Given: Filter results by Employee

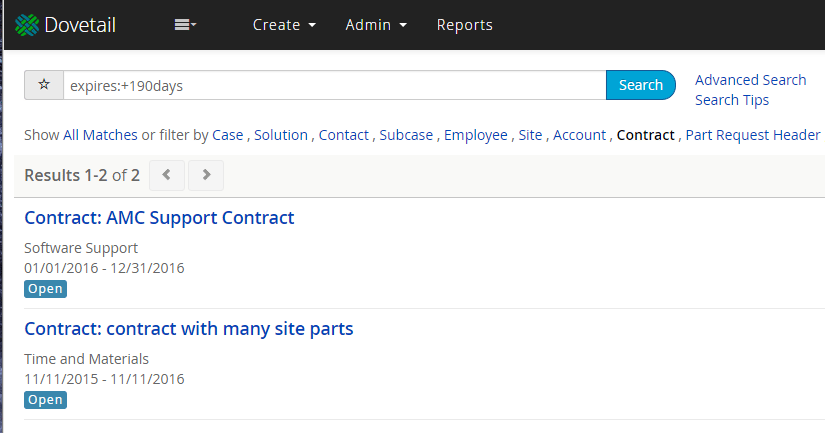Looking at the screenshot, I should (x=475, y=135).
